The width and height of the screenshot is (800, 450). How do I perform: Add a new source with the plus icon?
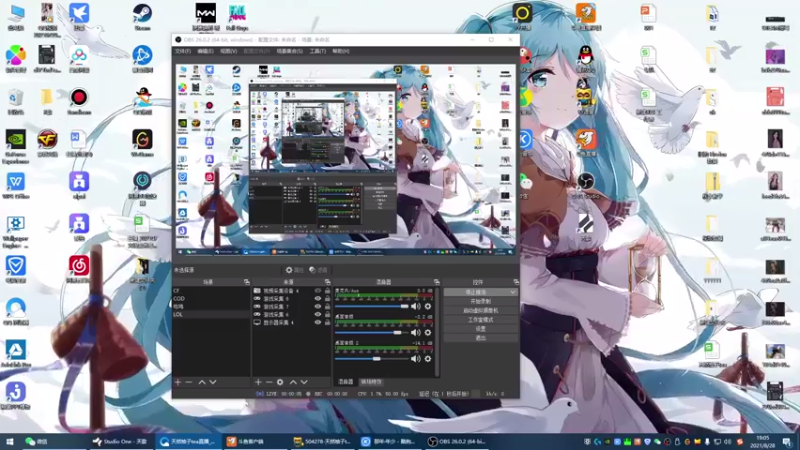tap(258, 382)
